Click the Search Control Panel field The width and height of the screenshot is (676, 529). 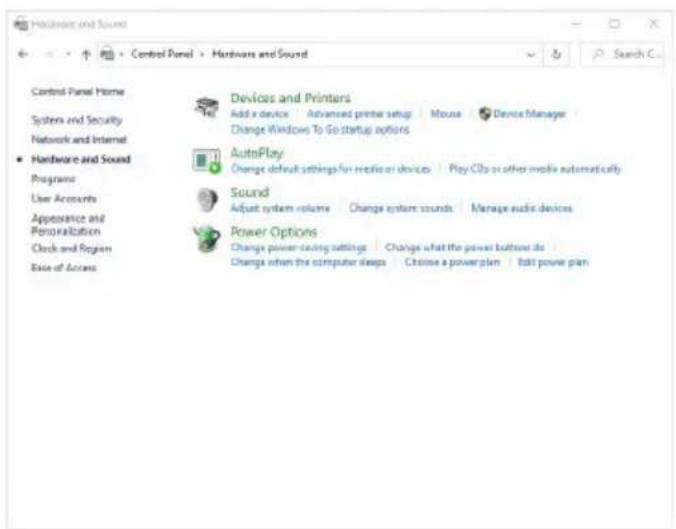tap(622, 54)
